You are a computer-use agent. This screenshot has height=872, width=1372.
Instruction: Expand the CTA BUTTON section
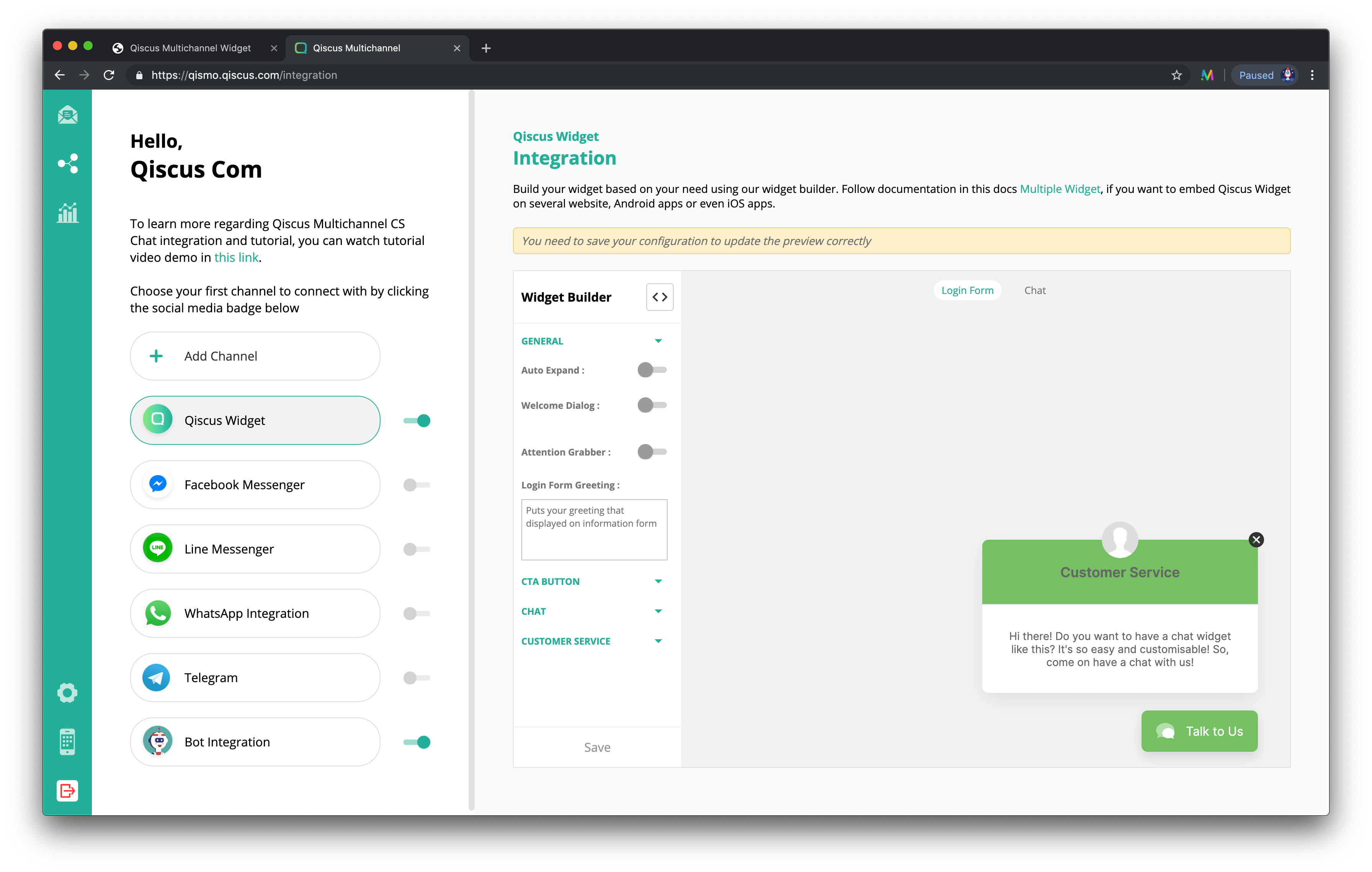(658, 581)
